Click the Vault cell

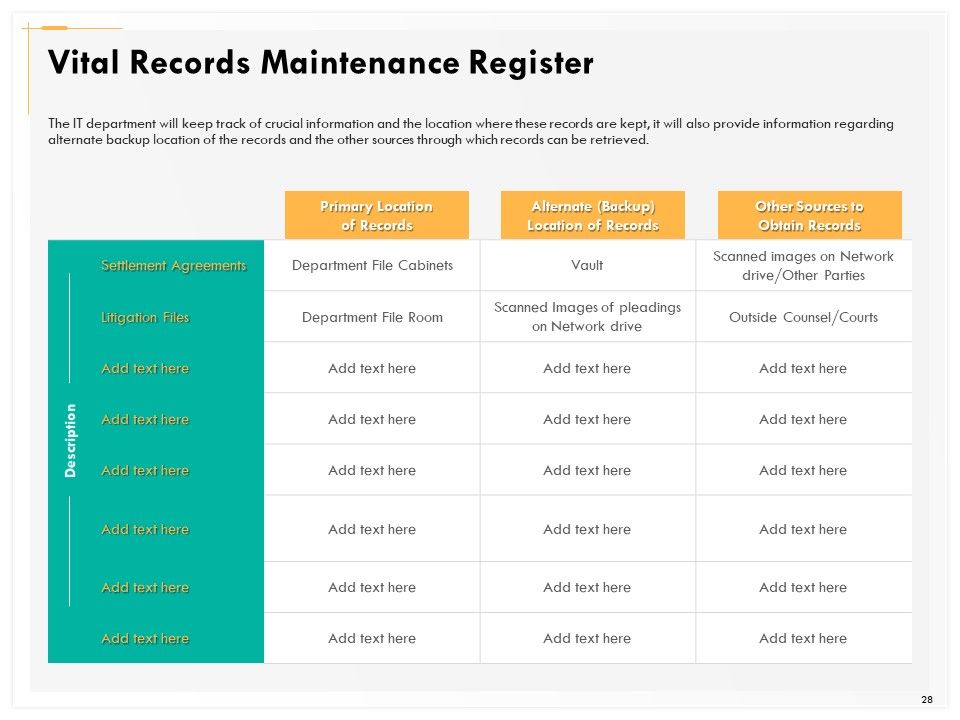pos(587,265)
